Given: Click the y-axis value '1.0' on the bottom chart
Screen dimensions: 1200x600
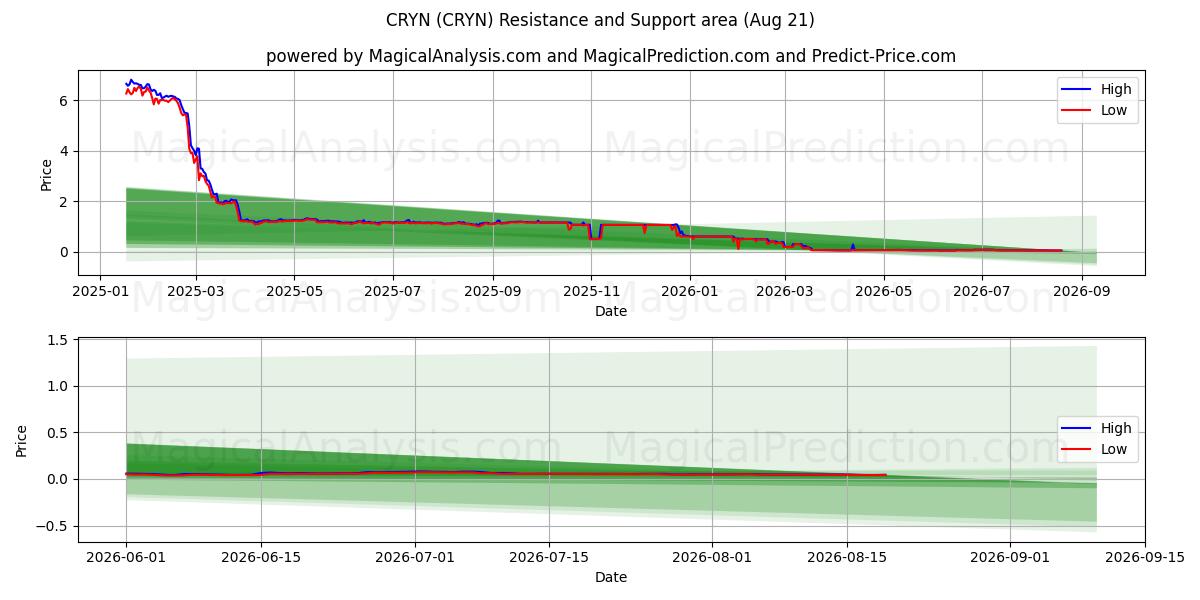Looking at the screenshot, I should click(x=57, y=387).
